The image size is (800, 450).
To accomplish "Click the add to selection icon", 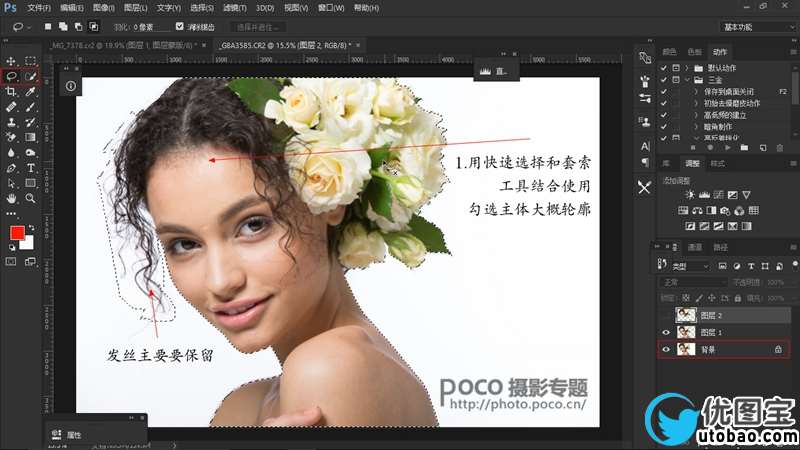I will click(x=63, y=27).
